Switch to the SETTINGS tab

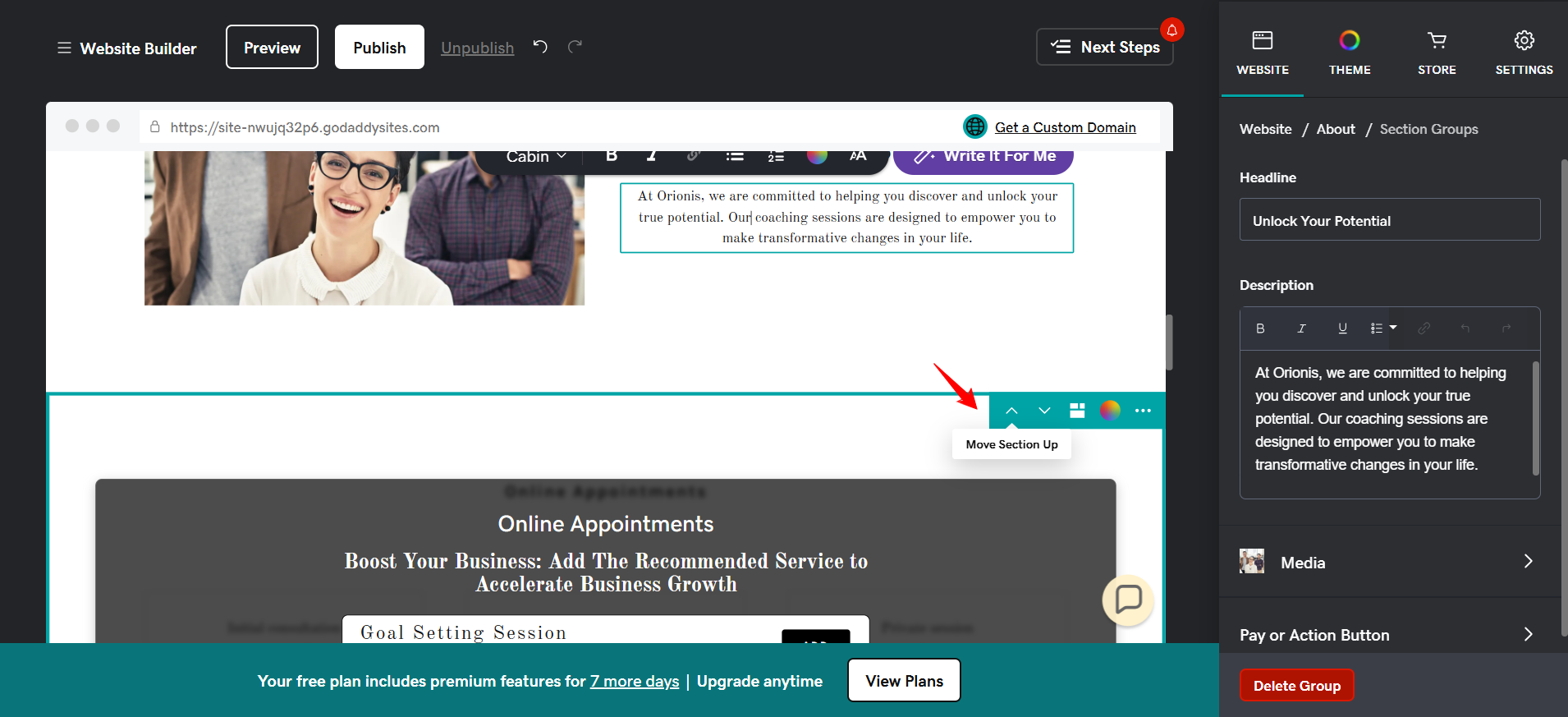click(1524, 53)
